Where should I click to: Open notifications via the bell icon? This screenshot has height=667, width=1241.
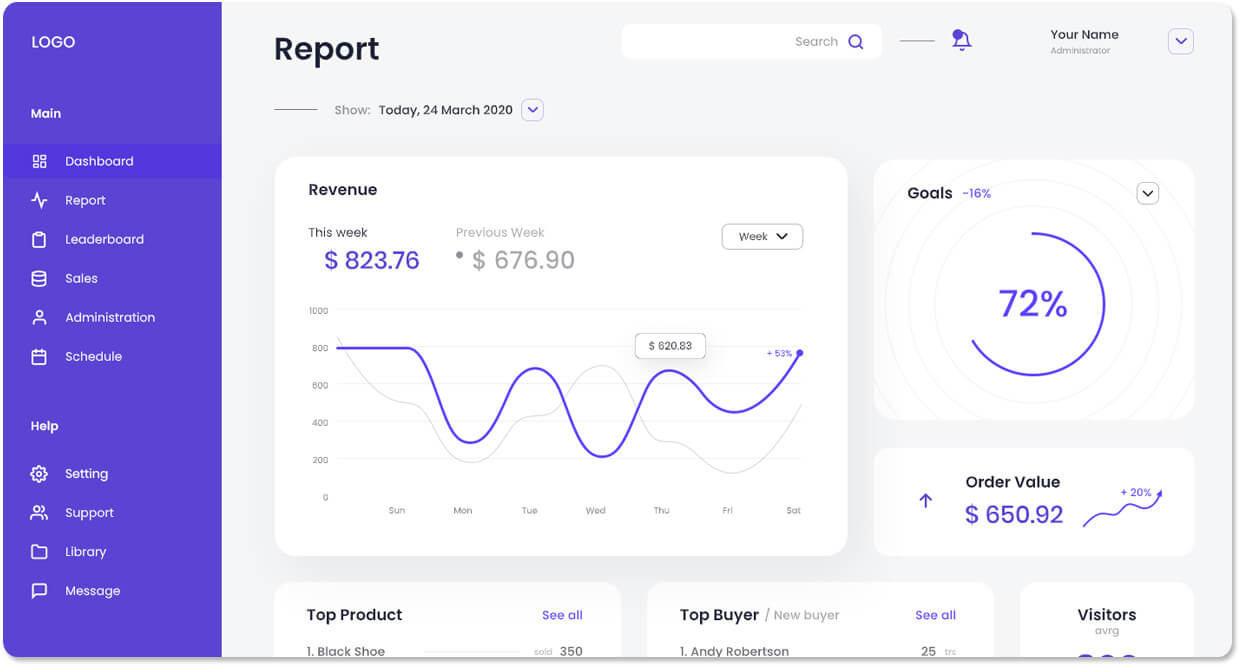pos(961,40)
